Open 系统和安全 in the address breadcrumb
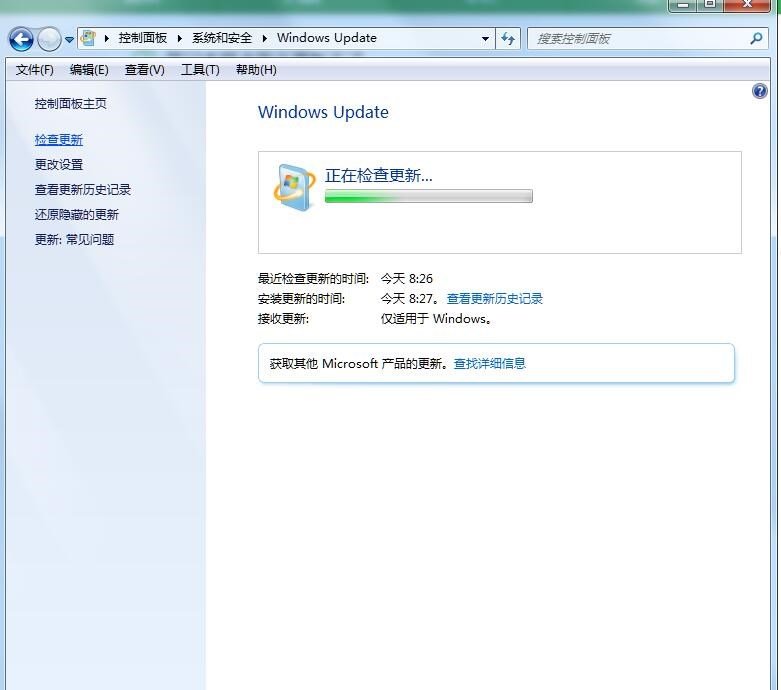This screenshot has height=690, width=781. [x=222, y=38]
